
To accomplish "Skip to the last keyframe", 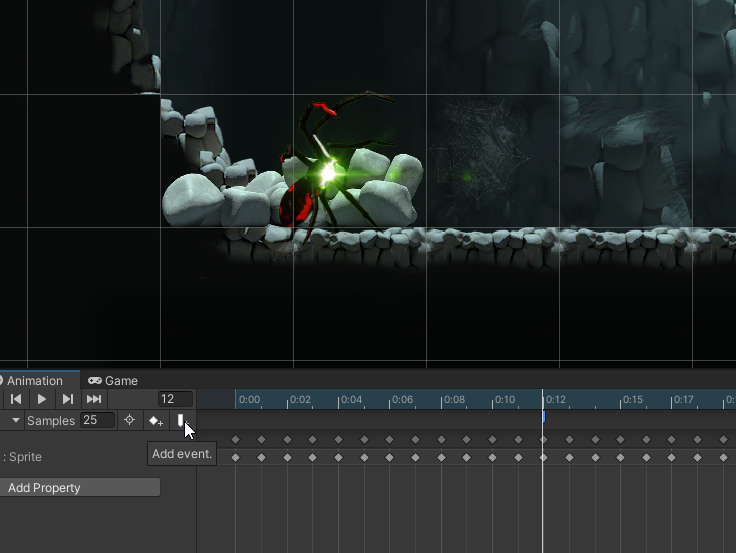I will (94, 399).
